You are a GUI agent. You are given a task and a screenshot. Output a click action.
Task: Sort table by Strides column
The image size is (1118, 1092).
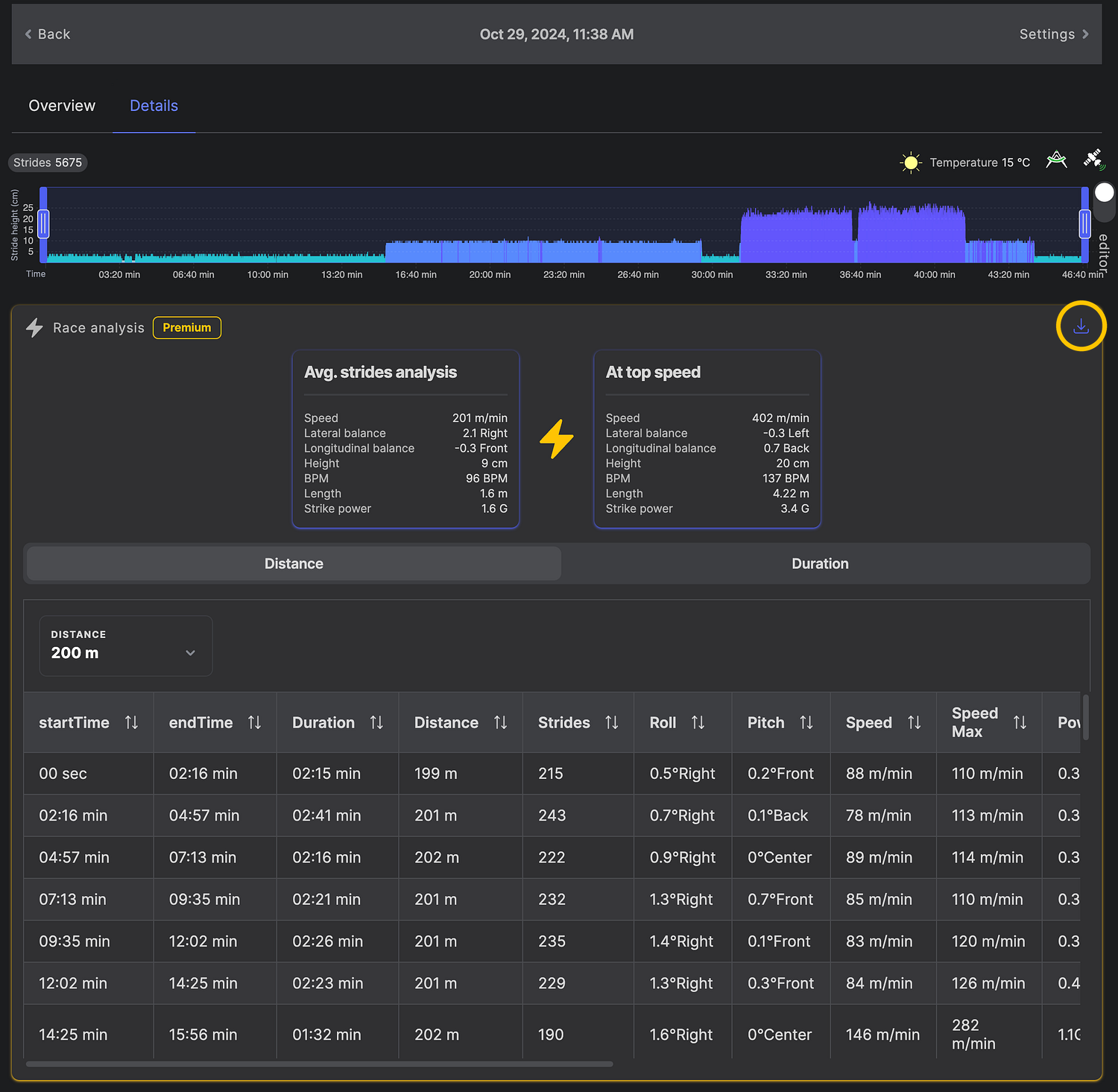611,722
